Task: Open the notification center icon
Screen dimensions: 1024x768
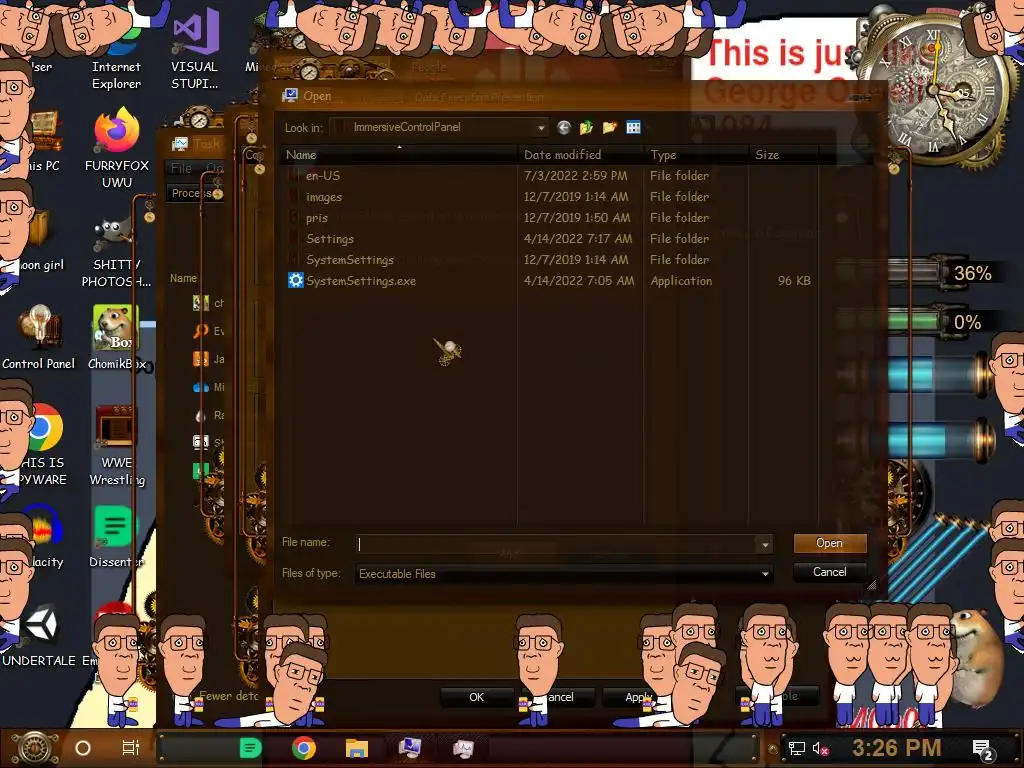Action: [x=984, y=750]
